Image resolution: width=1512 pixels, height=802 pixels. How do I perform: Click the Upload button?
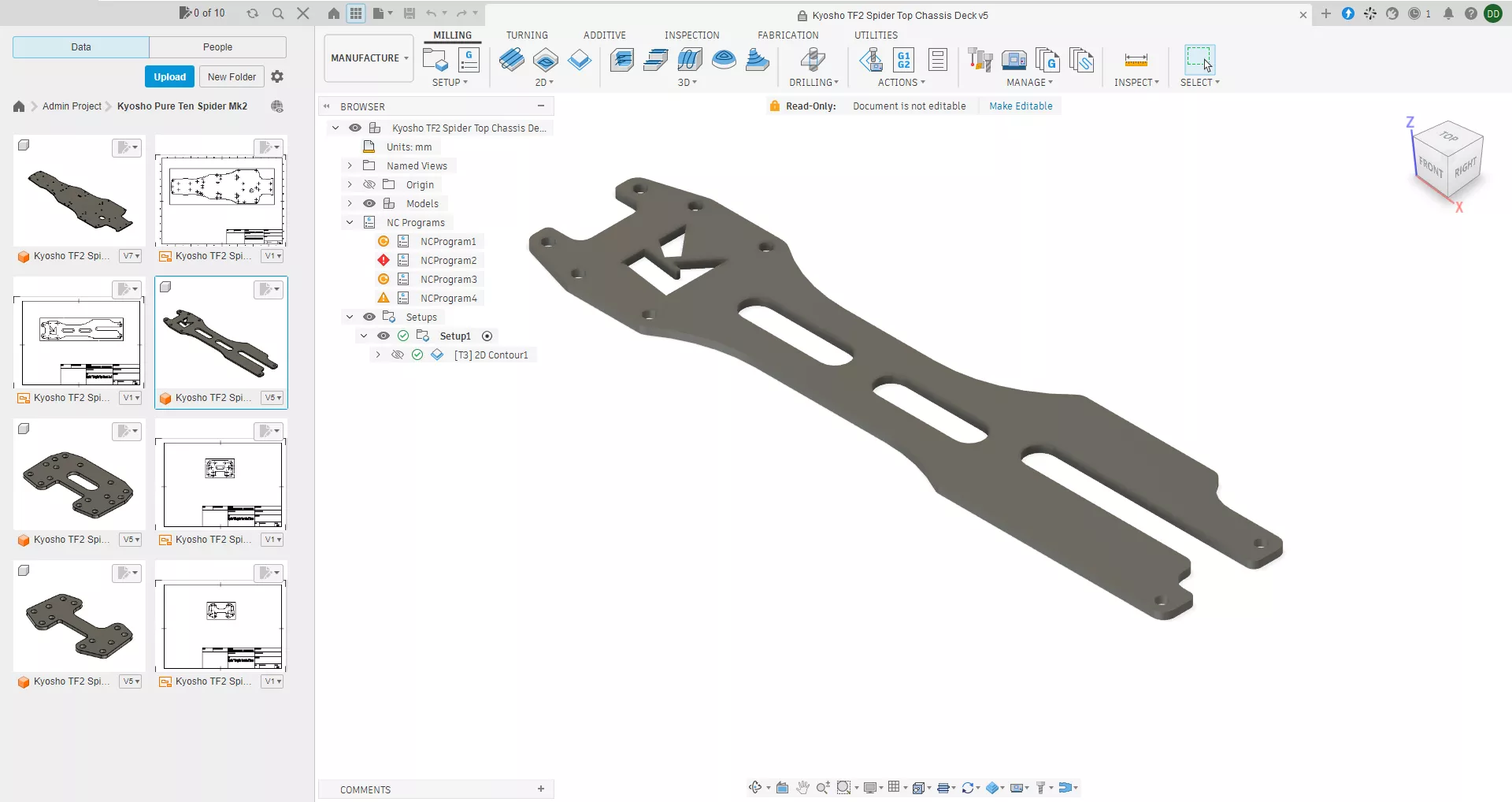tap(169, 76)
